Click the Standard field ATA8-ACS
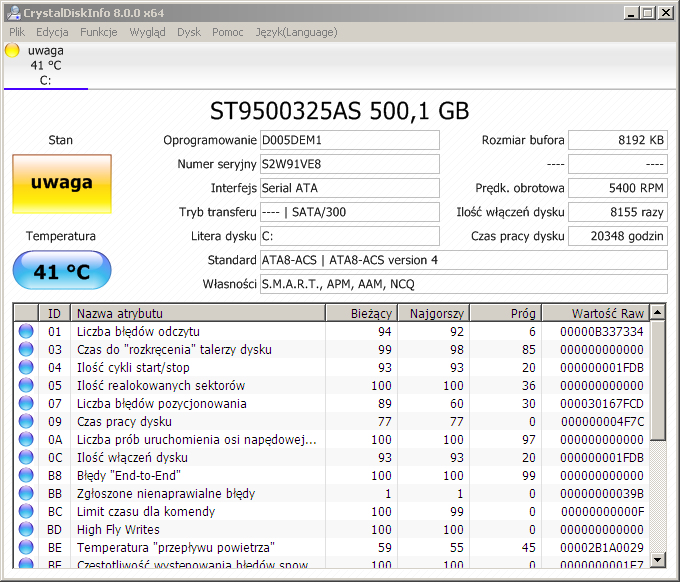The image size is (680, 582). click(464, 260)
